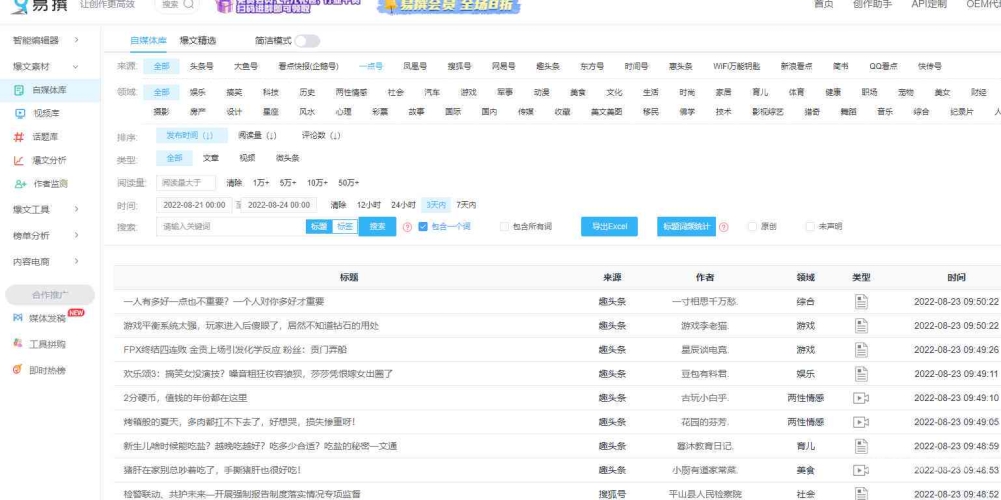Click the 即时热榜 hot list icon
1001x500 pixels.
(18, 370)
